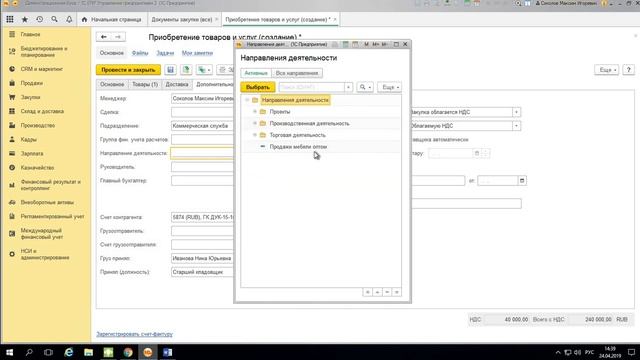640x360 pixels.
Task: Open Финансовый результат и контроллинг section
Action: click(x=50, y=185)
